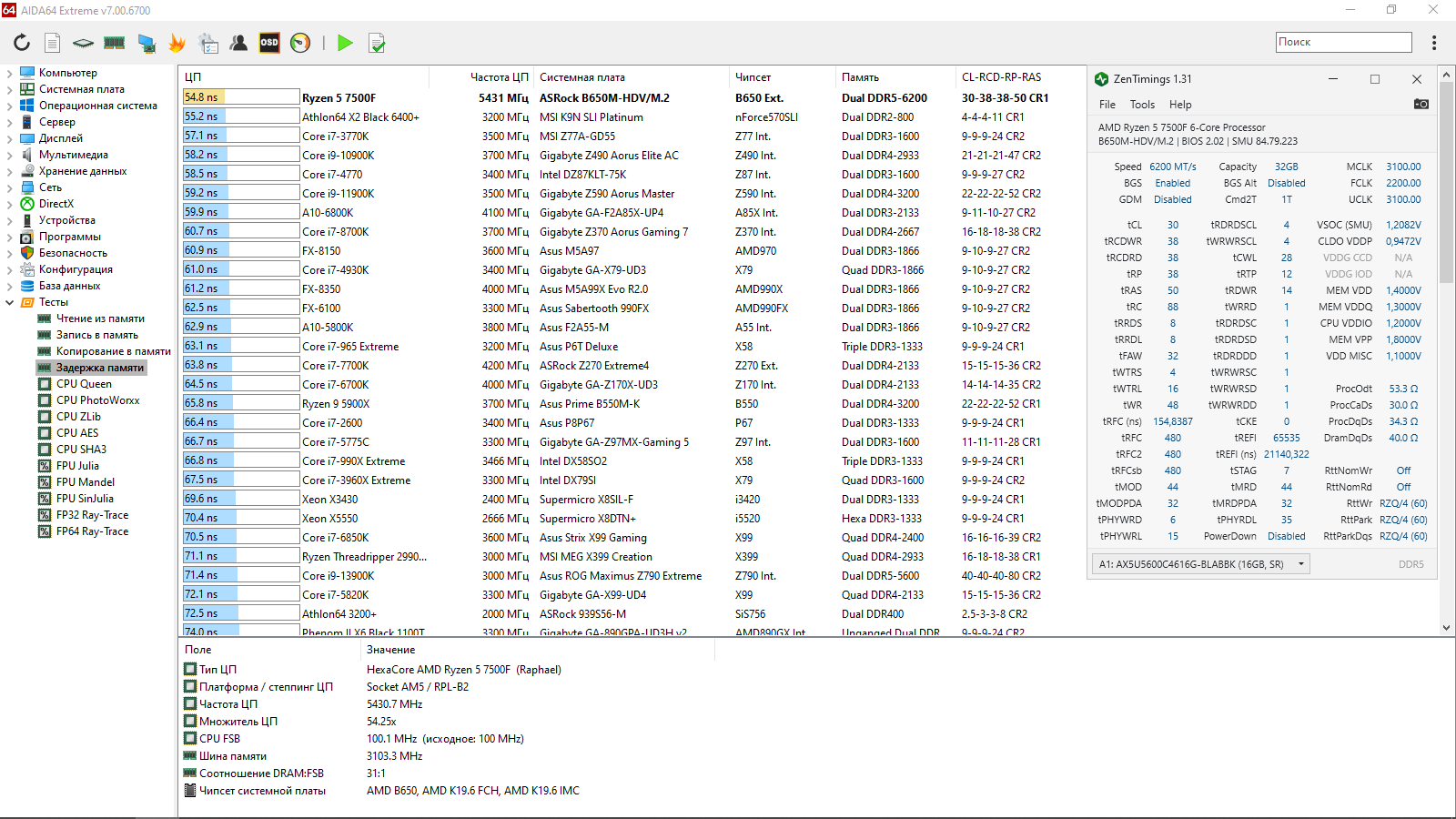
Task: Sort by the Частота ЦП column header
Action: pos(480,77)
